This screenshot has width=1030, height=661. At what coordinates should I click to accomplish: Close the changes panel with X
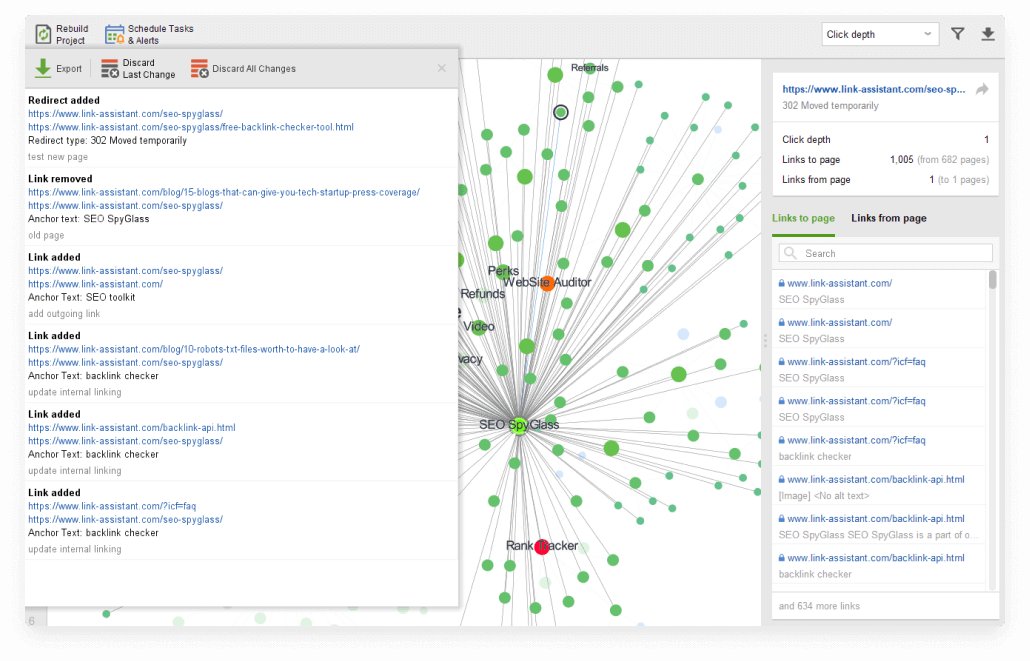(x=441, y=68)
